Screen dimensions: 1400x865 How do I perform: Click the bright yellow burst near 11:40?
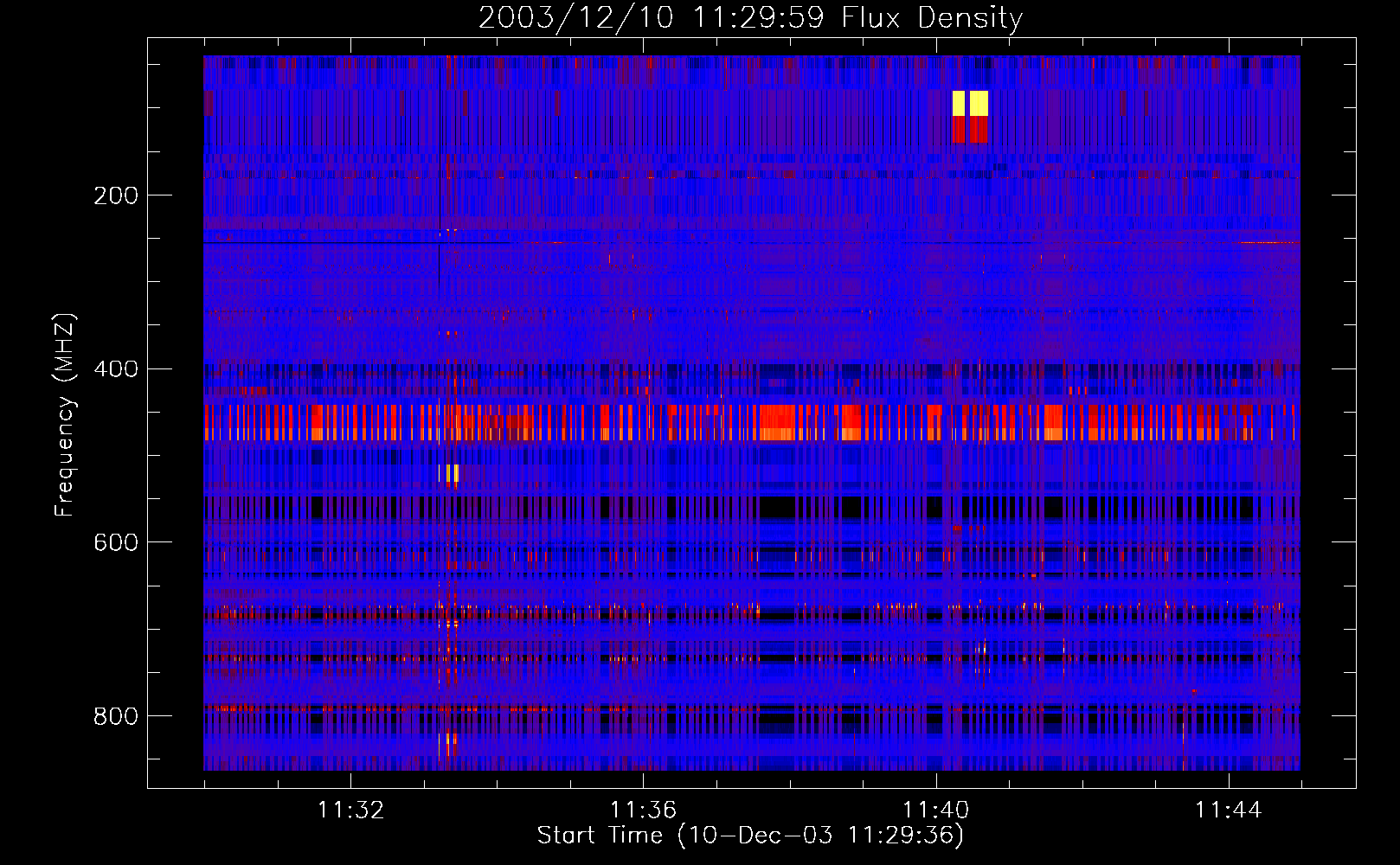tap(970, 103)
